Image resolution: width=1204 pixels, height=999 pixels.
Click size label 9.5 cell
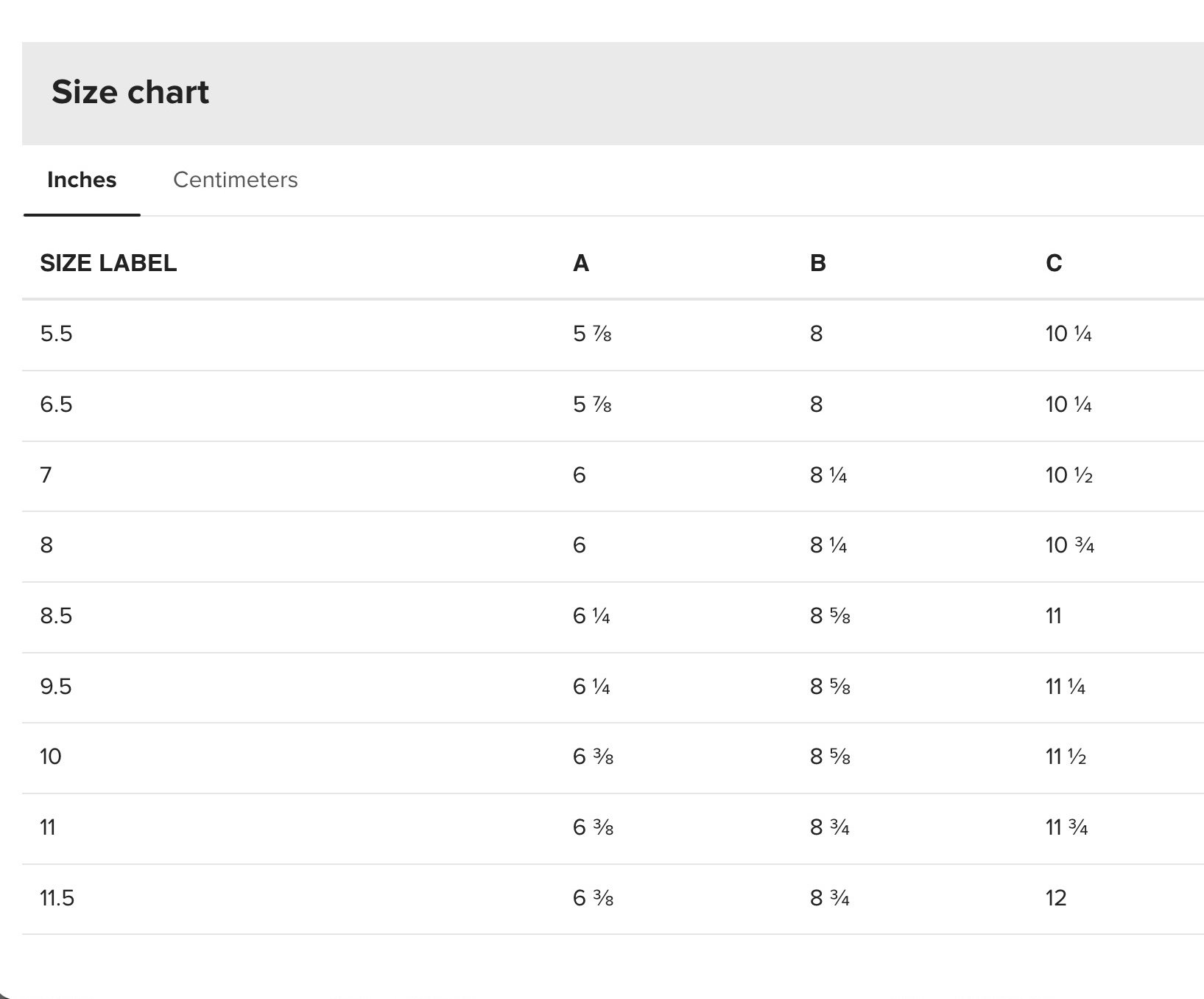pos(56,687)
